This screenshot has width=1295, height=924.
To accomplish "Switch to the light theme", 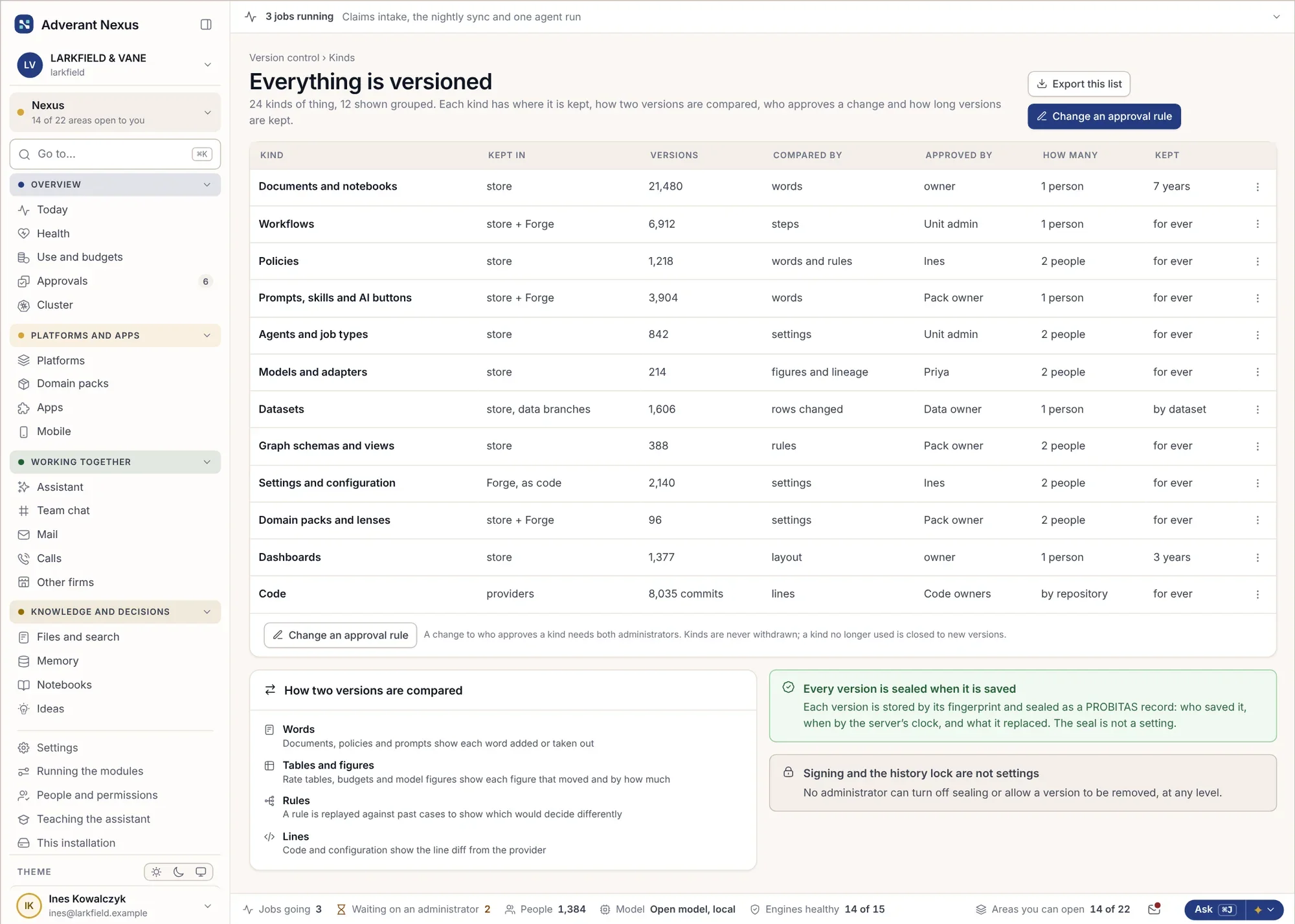I will pyautogui.click(x=157, y=872).
